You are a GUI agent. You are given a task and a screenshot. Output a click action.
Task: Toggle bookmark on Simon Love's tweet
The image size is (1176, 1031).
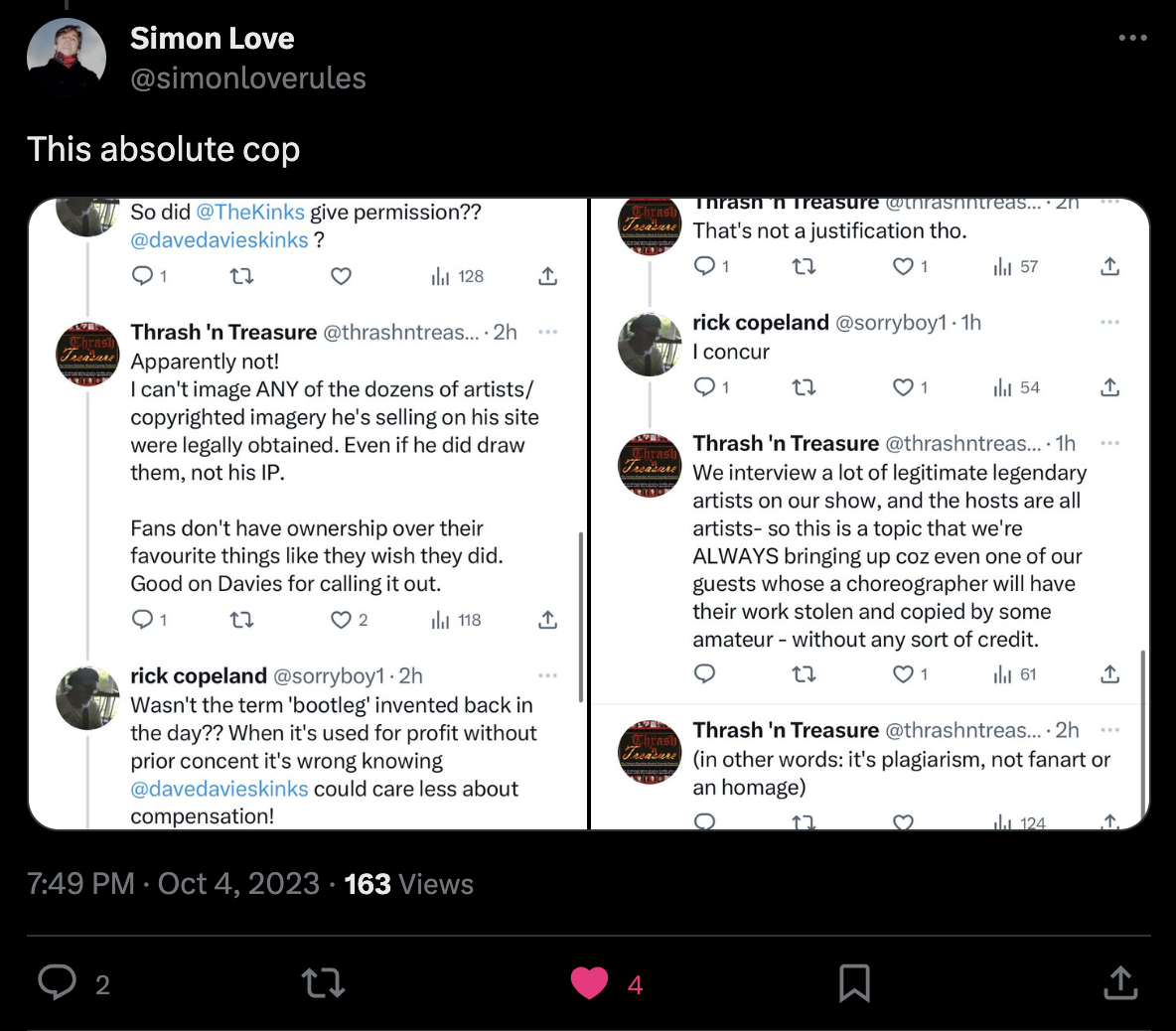(x=854, y=983)
